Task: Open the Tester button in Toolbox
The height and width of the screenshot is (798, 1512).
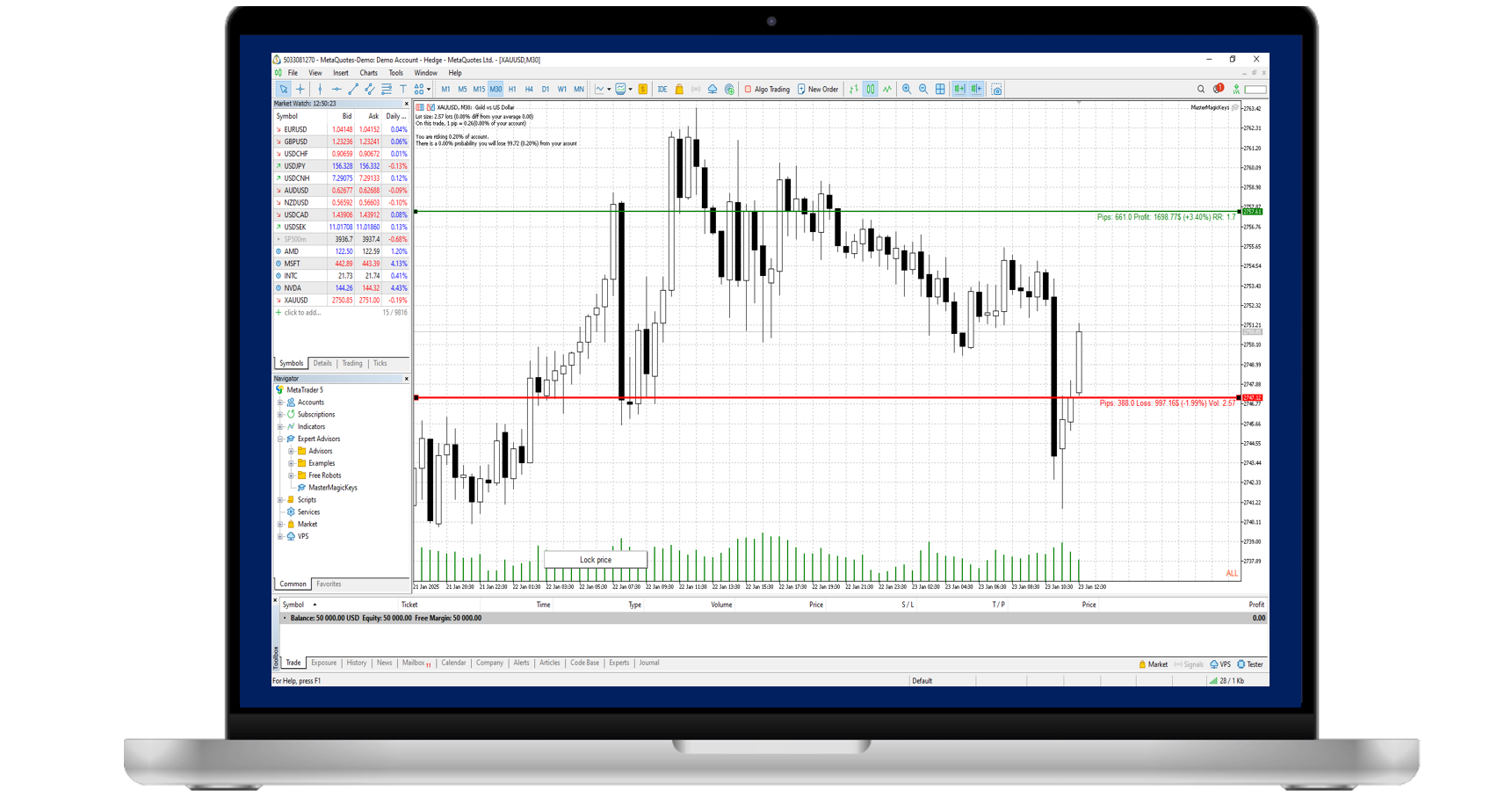Action: point(1250,664)
